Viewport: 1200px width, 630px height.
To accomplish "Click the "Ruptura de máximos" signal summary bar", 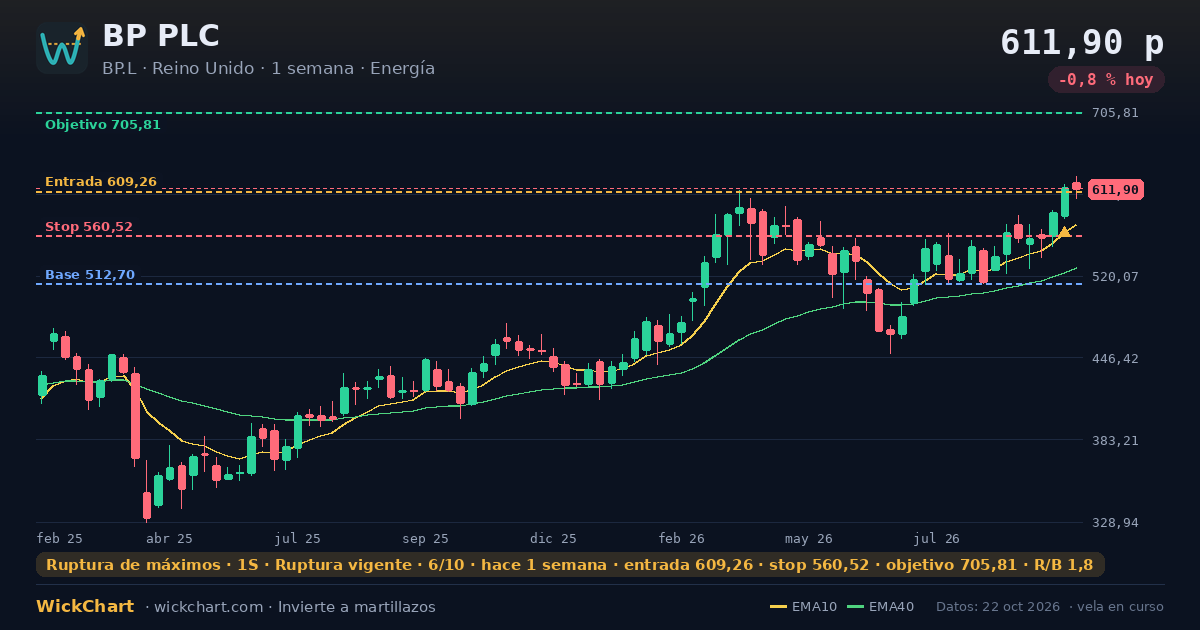I will [x=570, y=565].
